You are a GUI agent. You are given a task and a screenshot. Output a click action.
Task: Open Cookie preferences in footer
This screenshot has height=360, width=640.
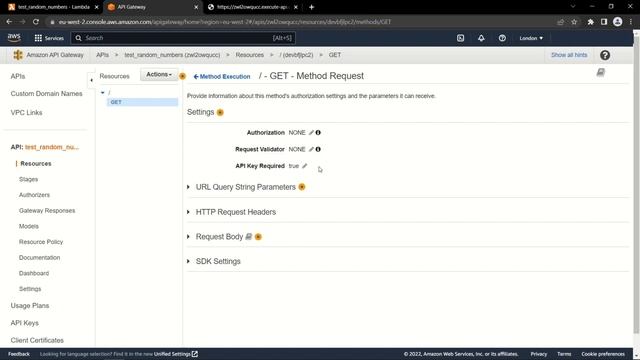[x=603, y=354]
